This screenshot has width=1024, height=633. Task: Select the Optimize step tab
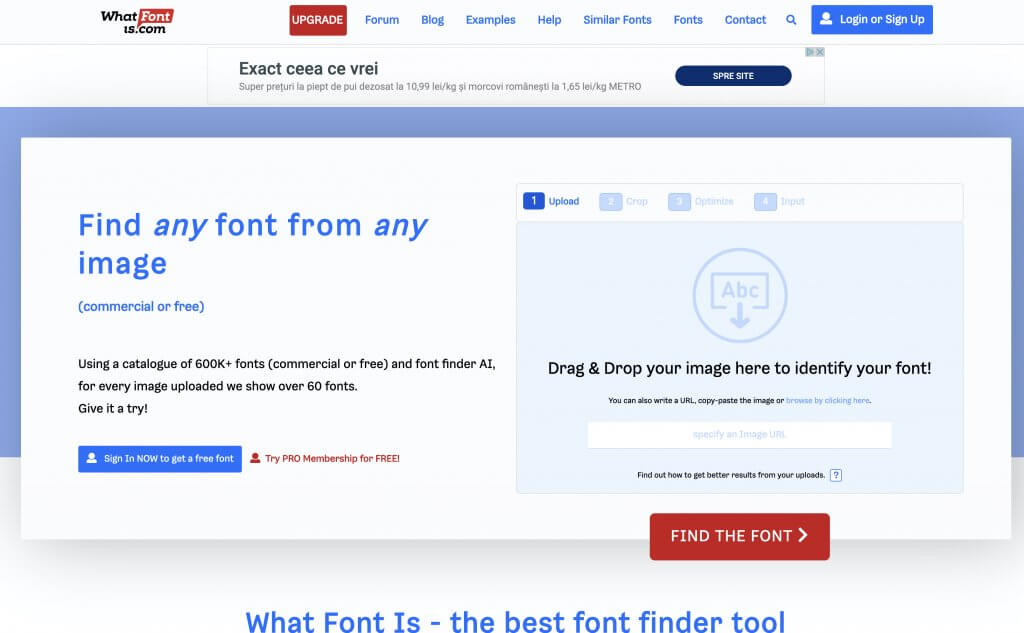[701, 201]
